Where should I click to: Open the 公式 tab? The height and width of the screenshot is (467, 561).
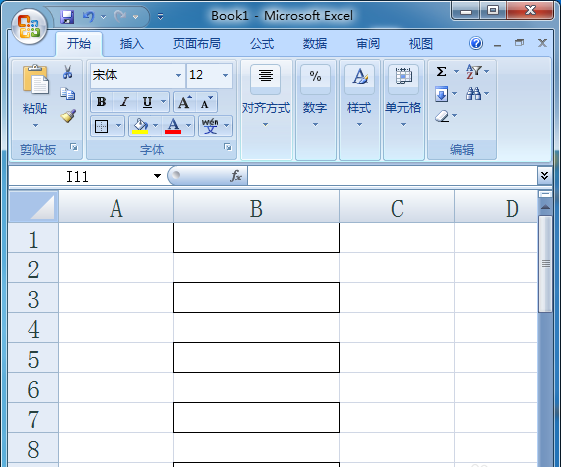tap(262, 44)
